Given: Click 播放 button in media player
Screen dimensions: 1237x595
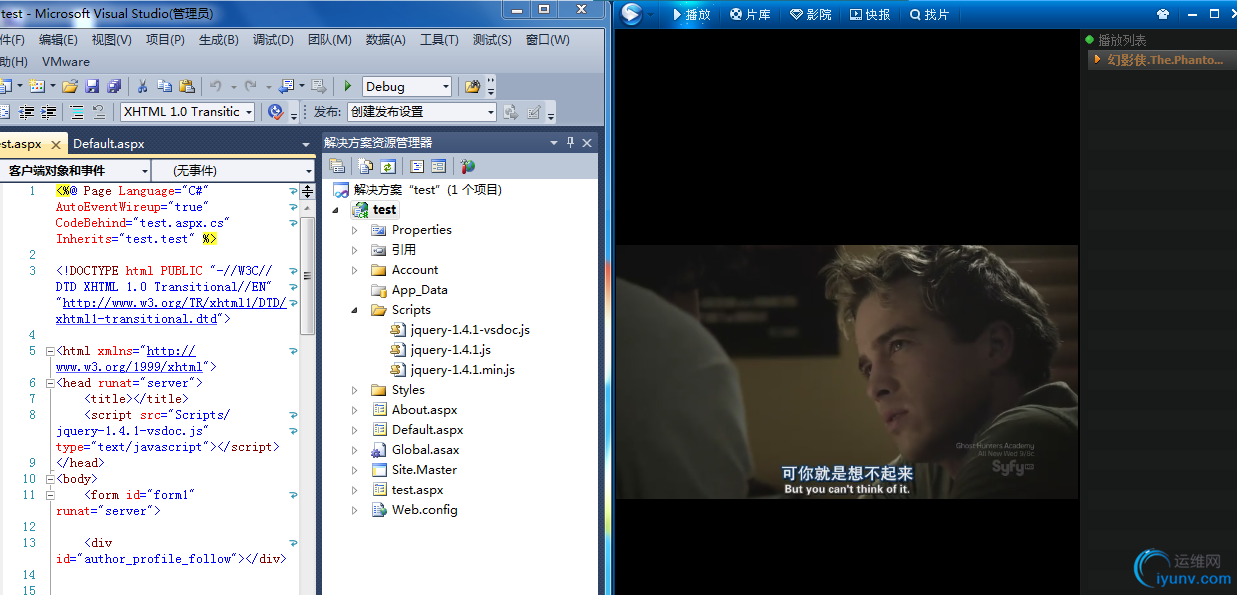Looking at the screenshot, I should [x=691, y=14].
